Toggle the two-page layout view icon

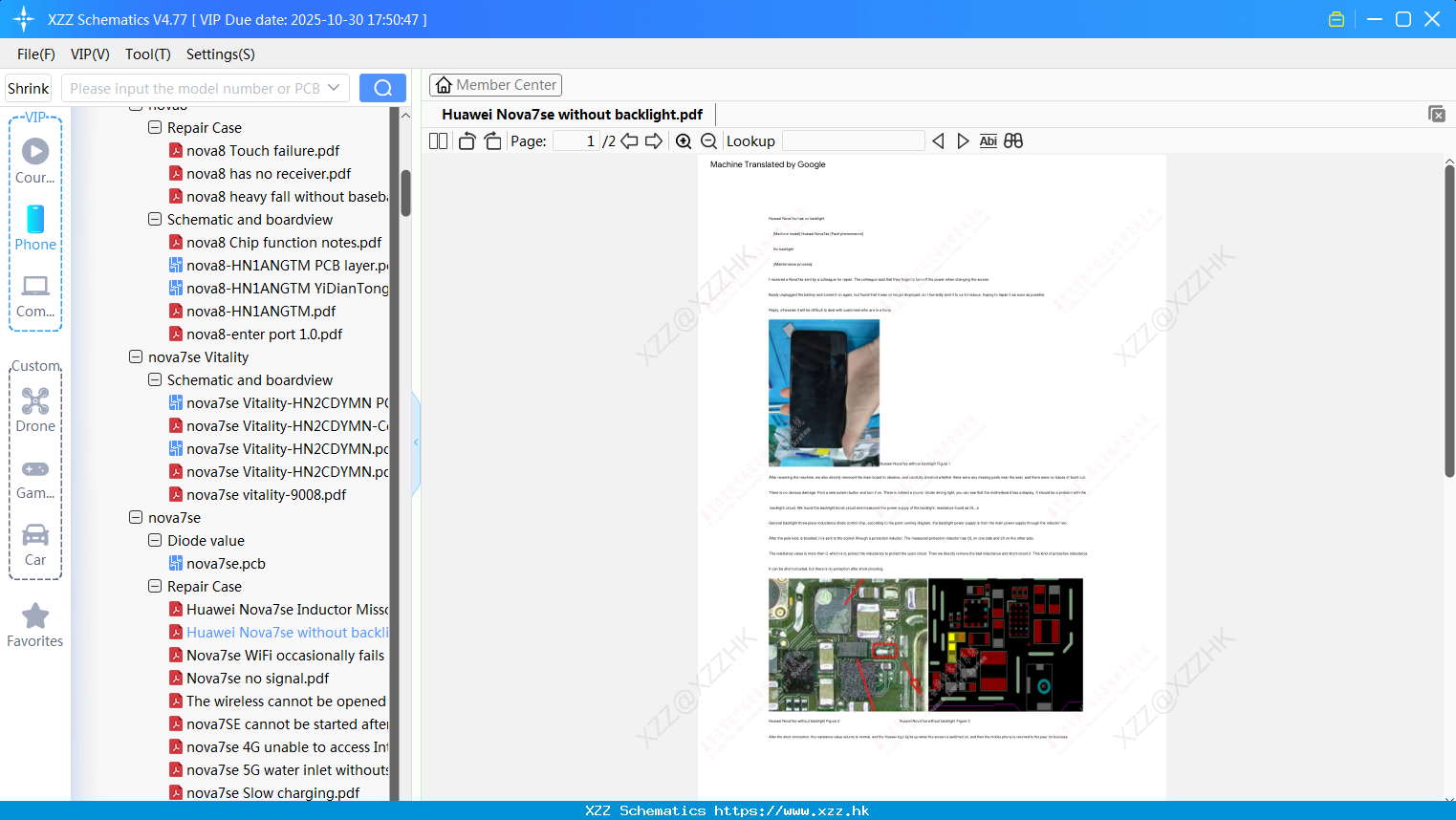coord(438,141)
